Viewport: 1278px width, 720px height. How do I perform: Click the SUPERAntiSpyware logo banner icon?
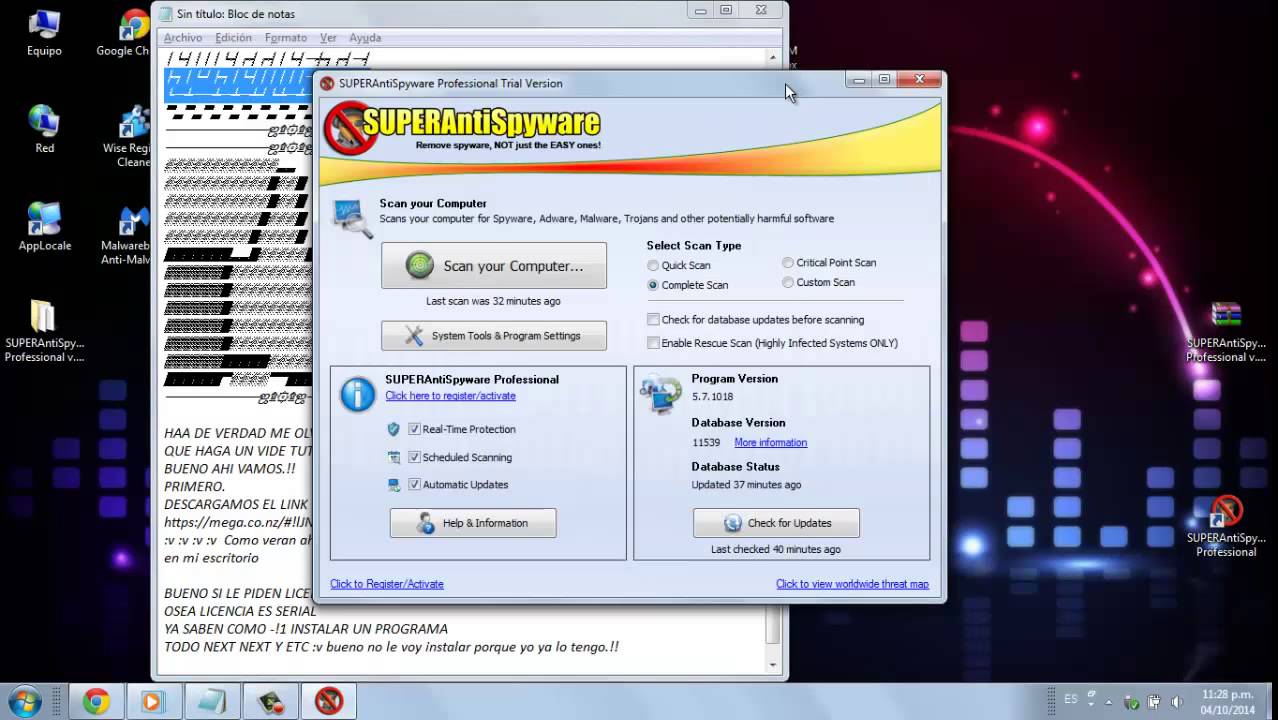(x=350, y=127)
